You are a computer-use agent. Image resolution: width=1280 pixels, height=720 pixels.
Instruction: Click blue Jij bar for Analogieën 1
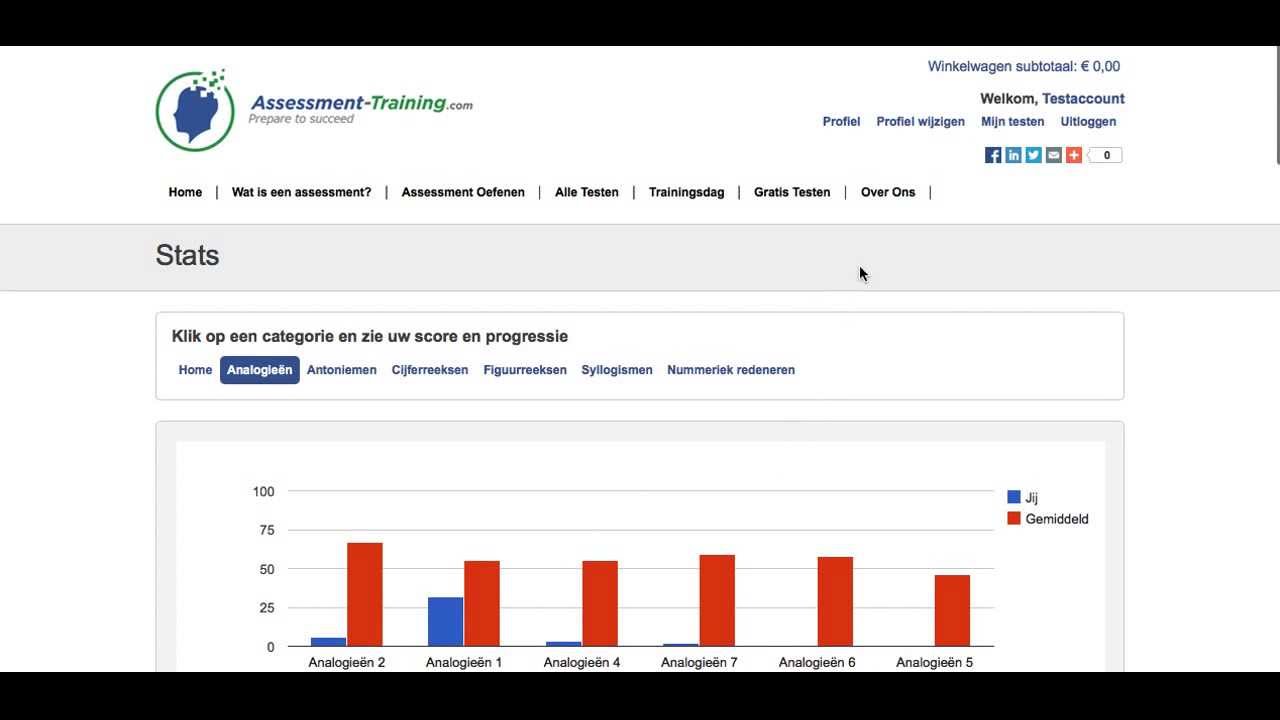(x=446, y=622)
